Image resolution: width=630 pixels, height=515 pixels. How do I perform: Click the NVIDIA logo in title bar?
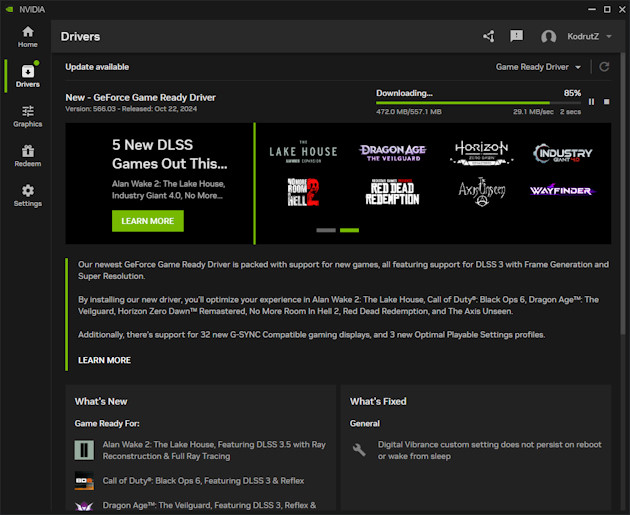(x=9, y=9)
